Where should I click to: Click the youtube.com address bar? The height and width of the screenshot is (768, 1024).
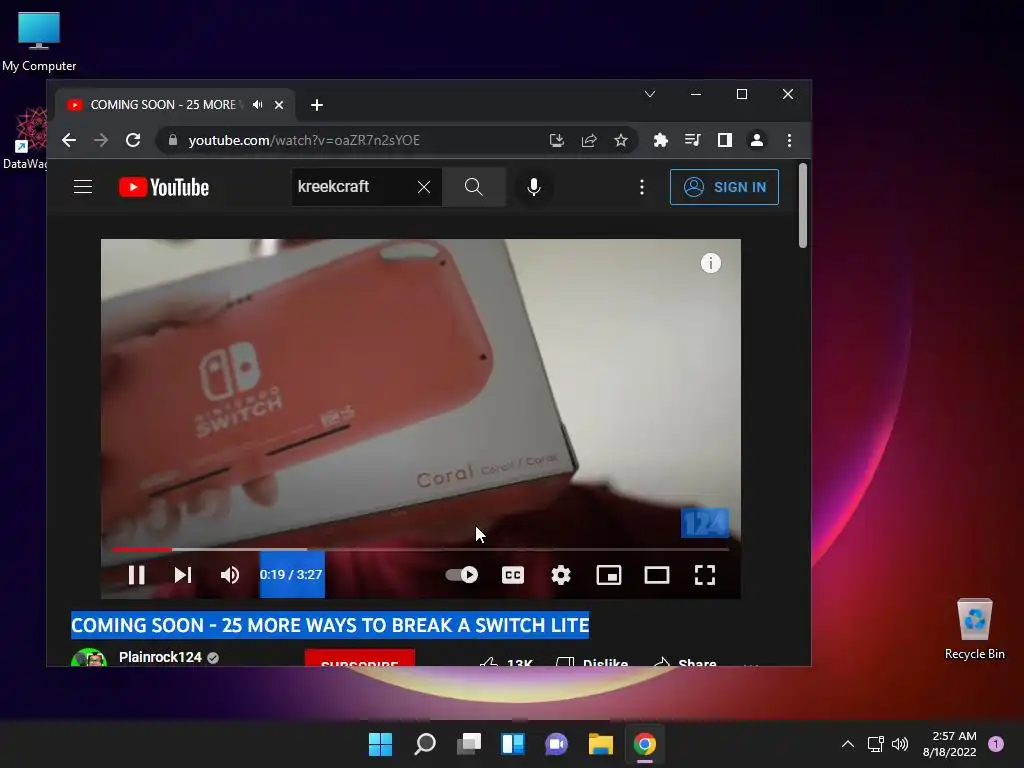[353, 140]
